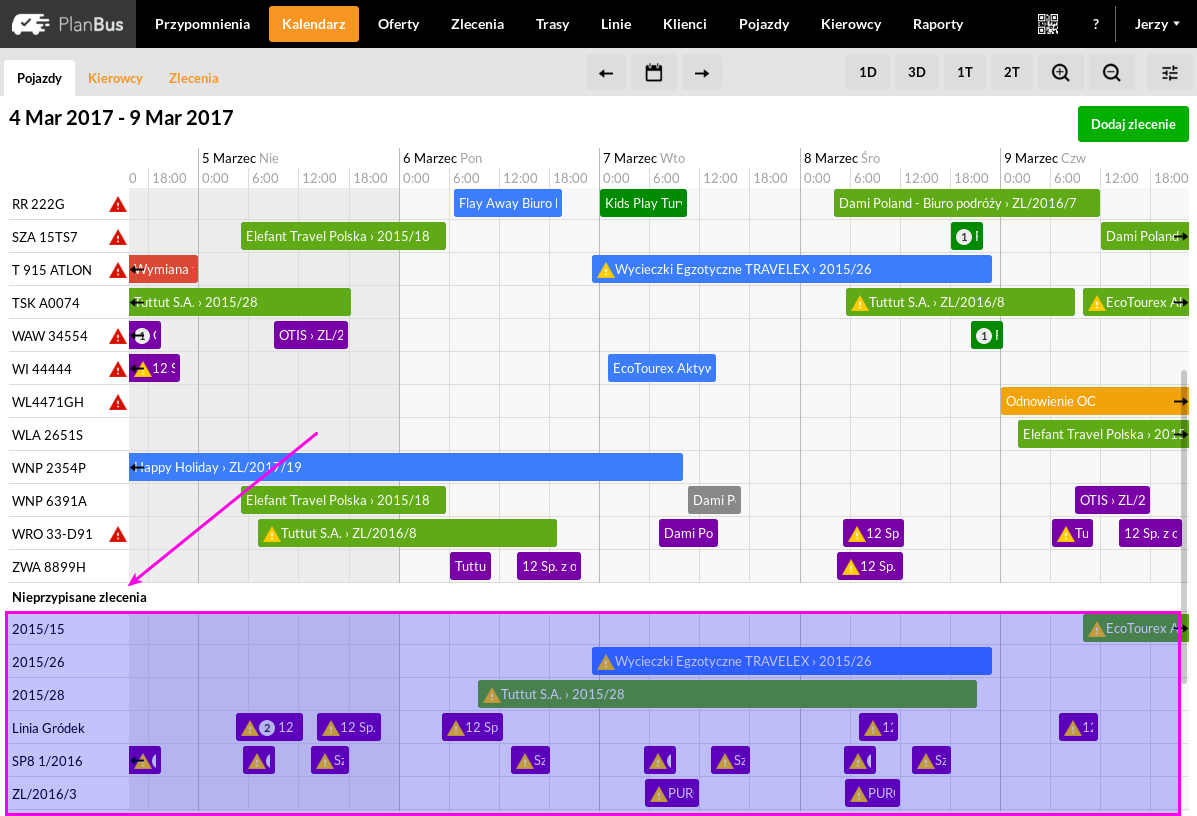The image size is (1197, 816).
Task: Open Tuttut S.A. 2015/28 event in unassigned 2015/28 row
Action: tap(728, 694)
